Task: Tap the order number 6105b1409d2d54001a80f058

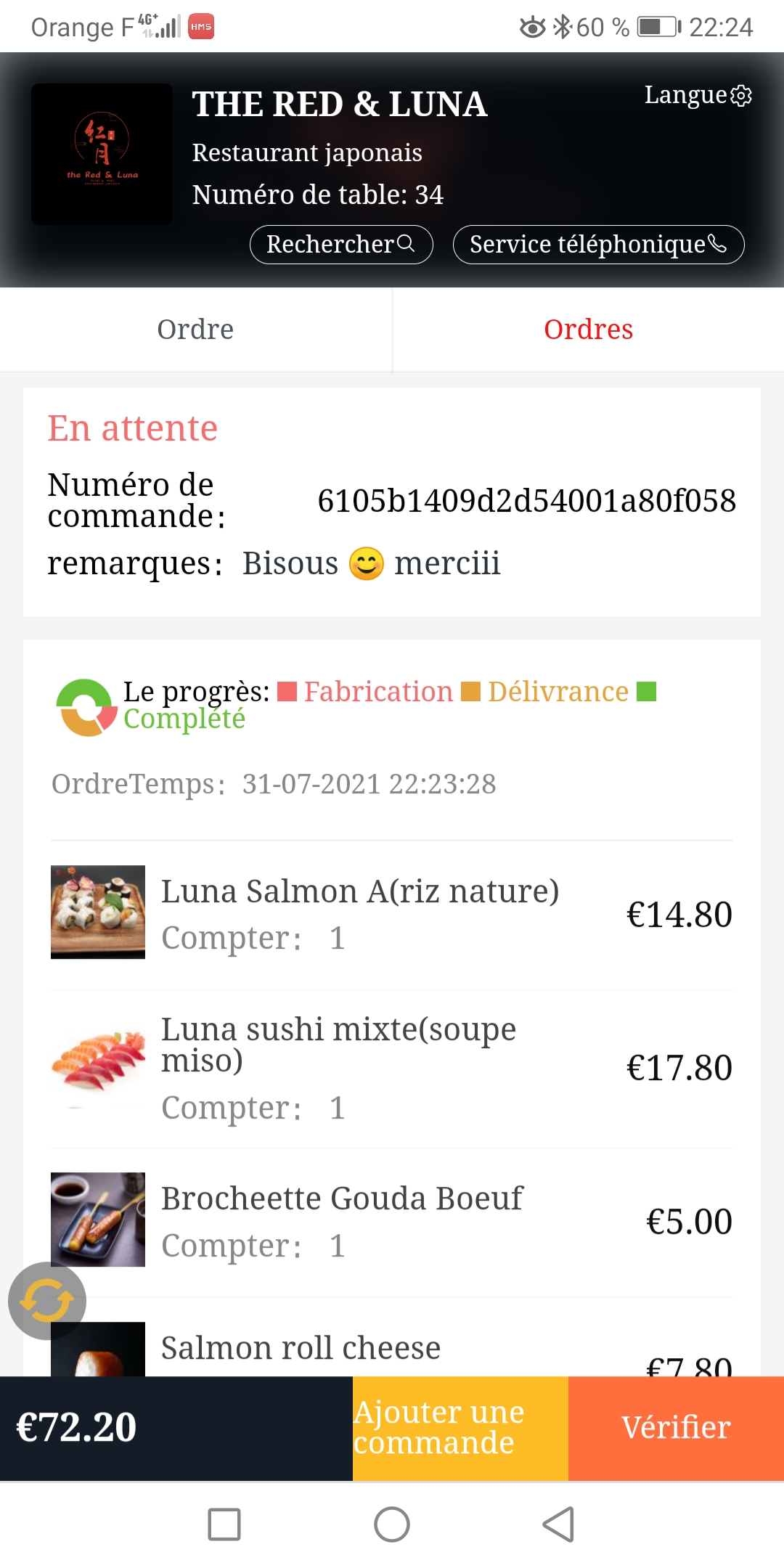Action: (527, 501)
